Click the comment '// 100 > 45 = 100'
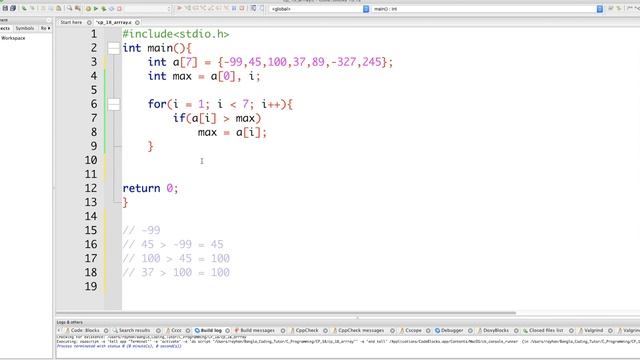The height and width of the screenshot is (360, 640). [x=176, y=259]
